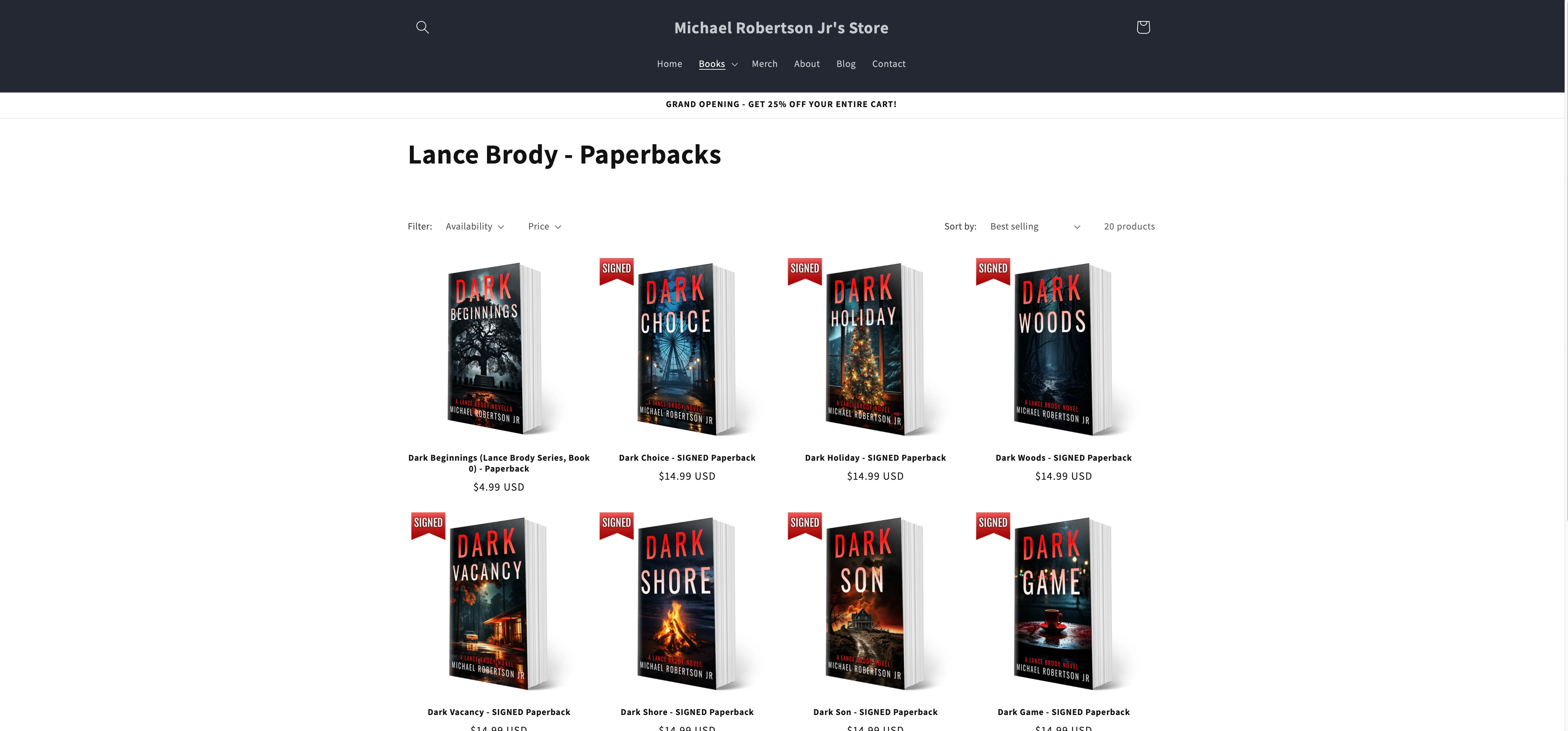The height and width of the screenshot is (731, 1568).
Task: Click the SIGNED ribbon on Dark Holiday
Action: pyautogui.click(x=804, y=271)
